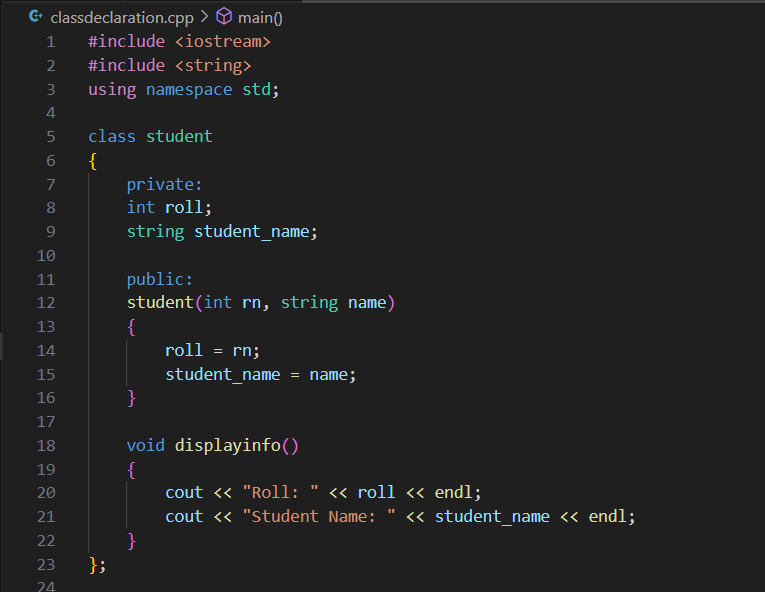Place cursor on '#include <string>' line

169,65
